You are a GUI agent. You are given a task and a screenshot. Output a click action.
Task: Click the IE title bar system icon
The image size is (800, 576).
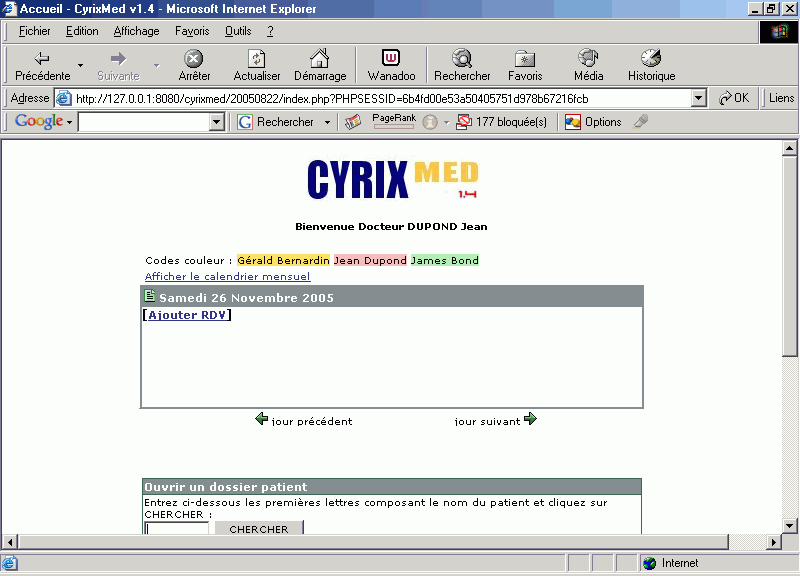(x=10, y=8)
